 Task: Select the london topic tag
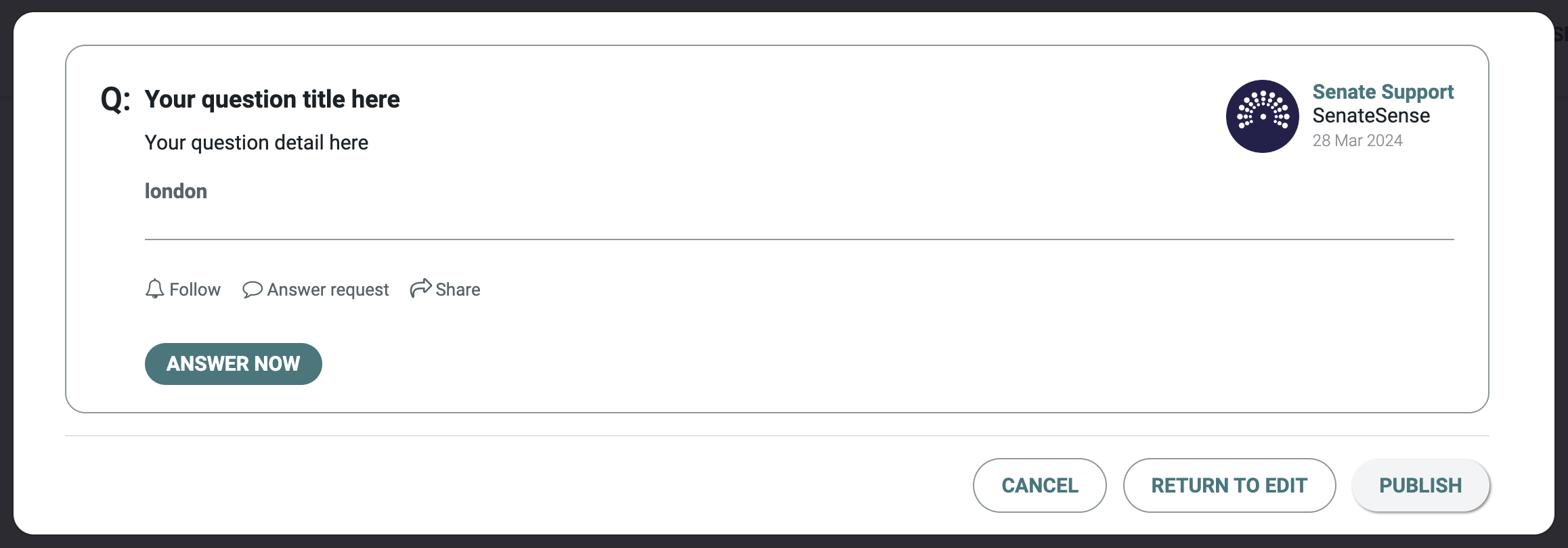pos(176,191)
